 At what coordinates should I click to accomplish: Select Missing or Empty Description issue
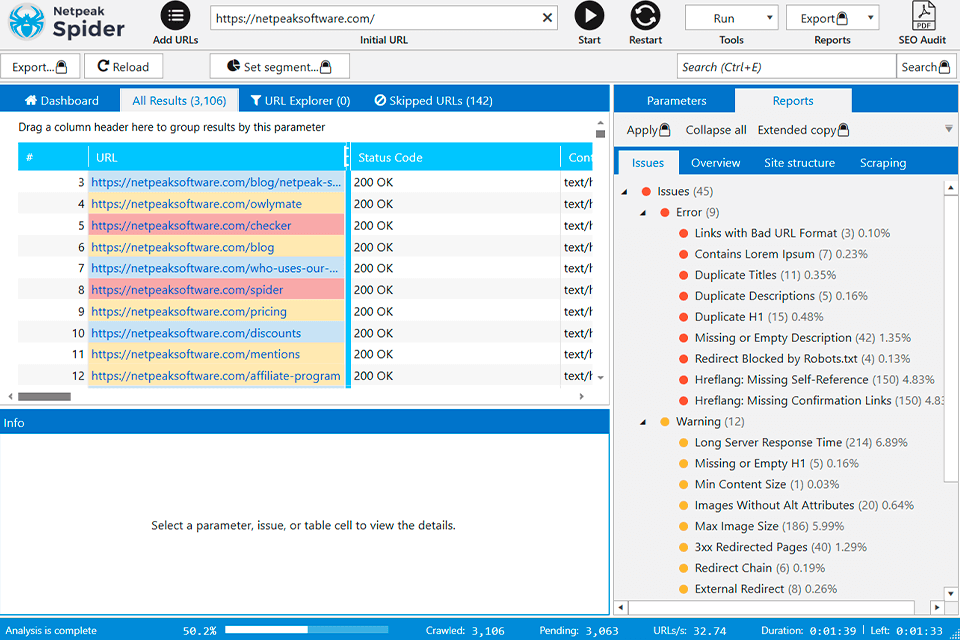point(803,337)
